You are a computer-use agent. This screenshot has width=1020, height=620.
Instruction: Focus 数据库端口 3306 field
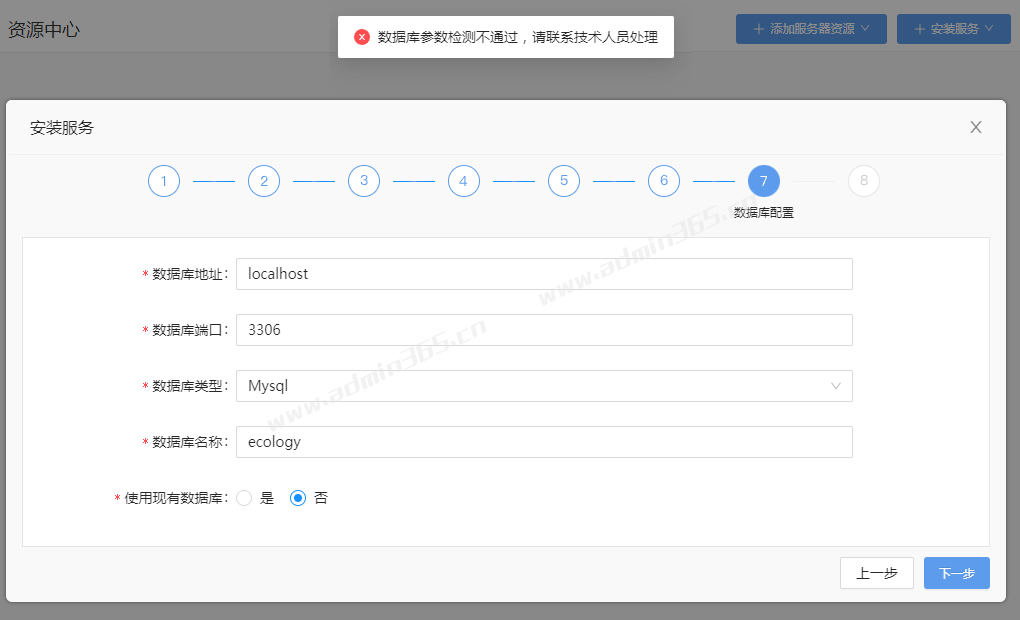point(544,330)
